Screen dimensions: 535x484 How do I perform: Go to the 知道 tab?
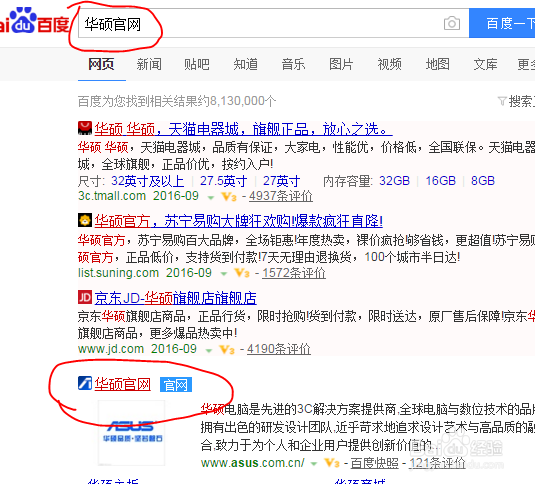245,64
